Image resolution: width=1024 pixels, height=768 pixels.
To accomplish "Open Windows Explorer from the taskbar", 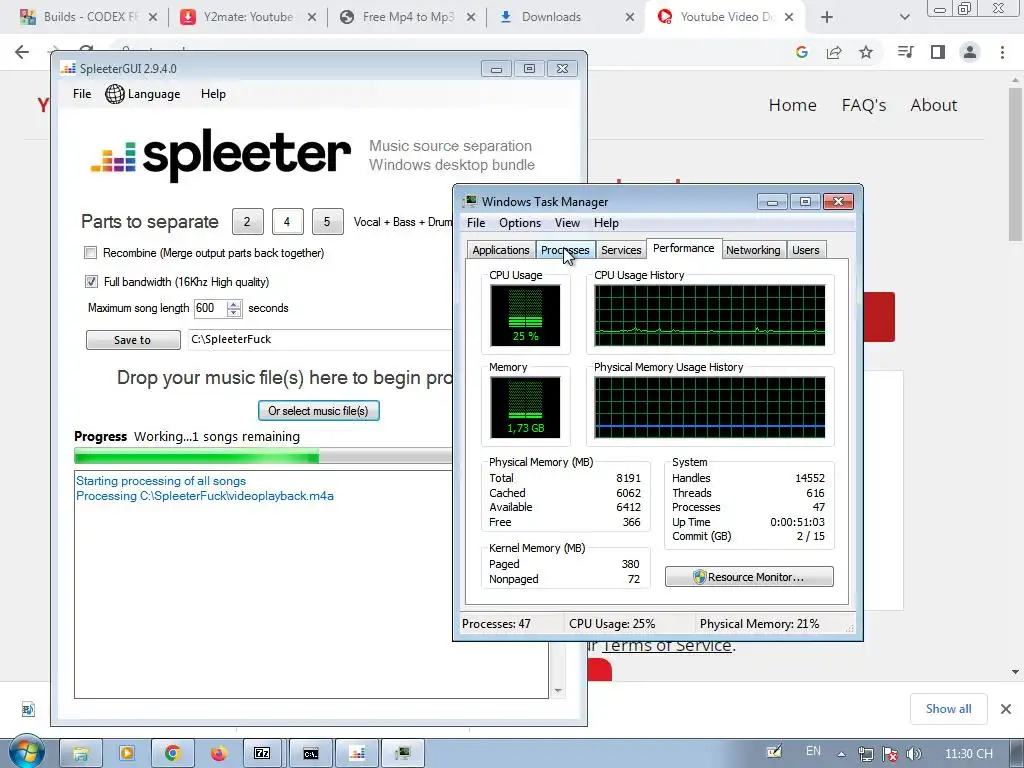I will tap(81, 754).
